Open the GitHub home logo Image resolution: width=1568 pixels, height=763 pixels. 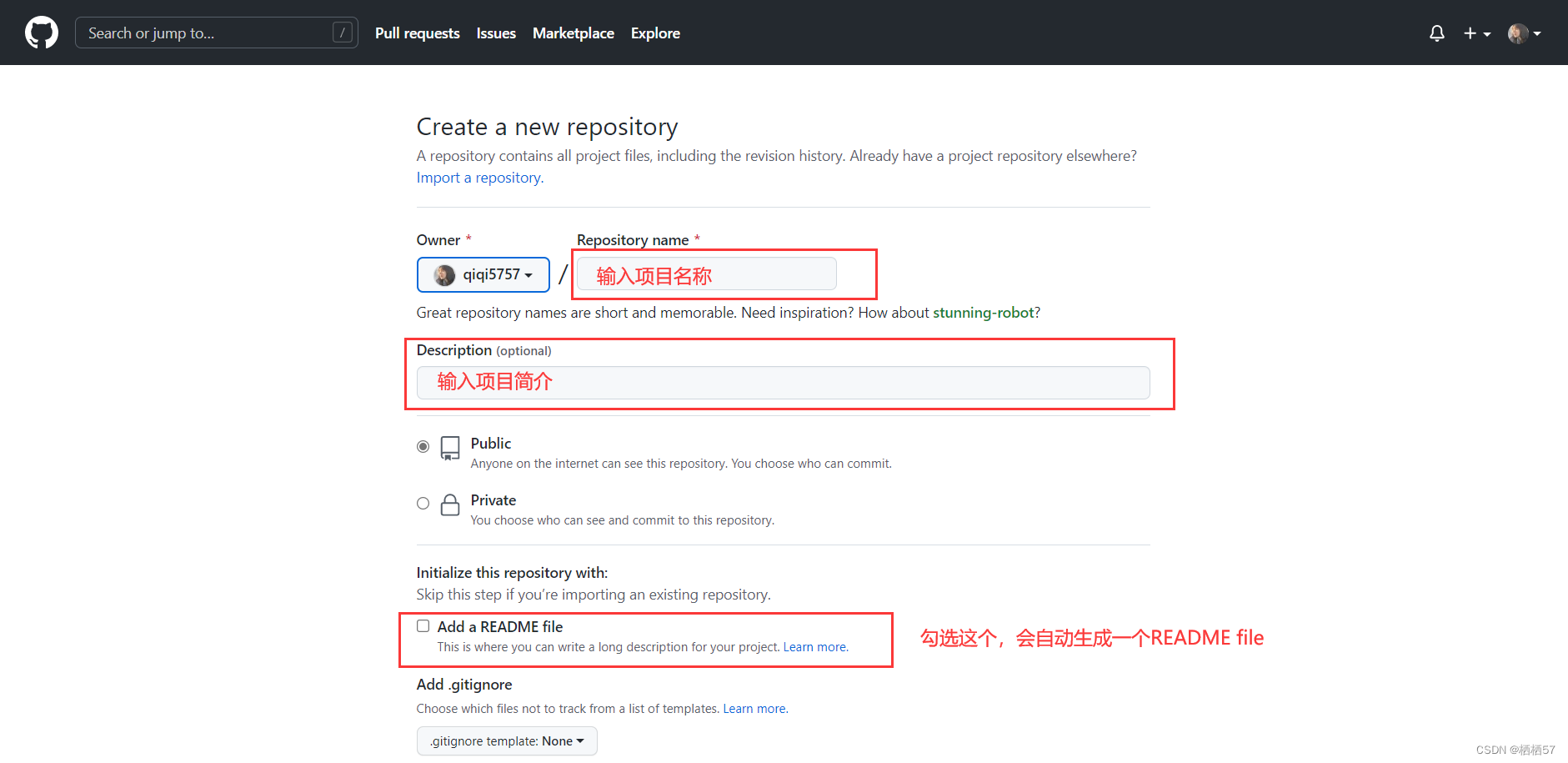pos(42,33)
